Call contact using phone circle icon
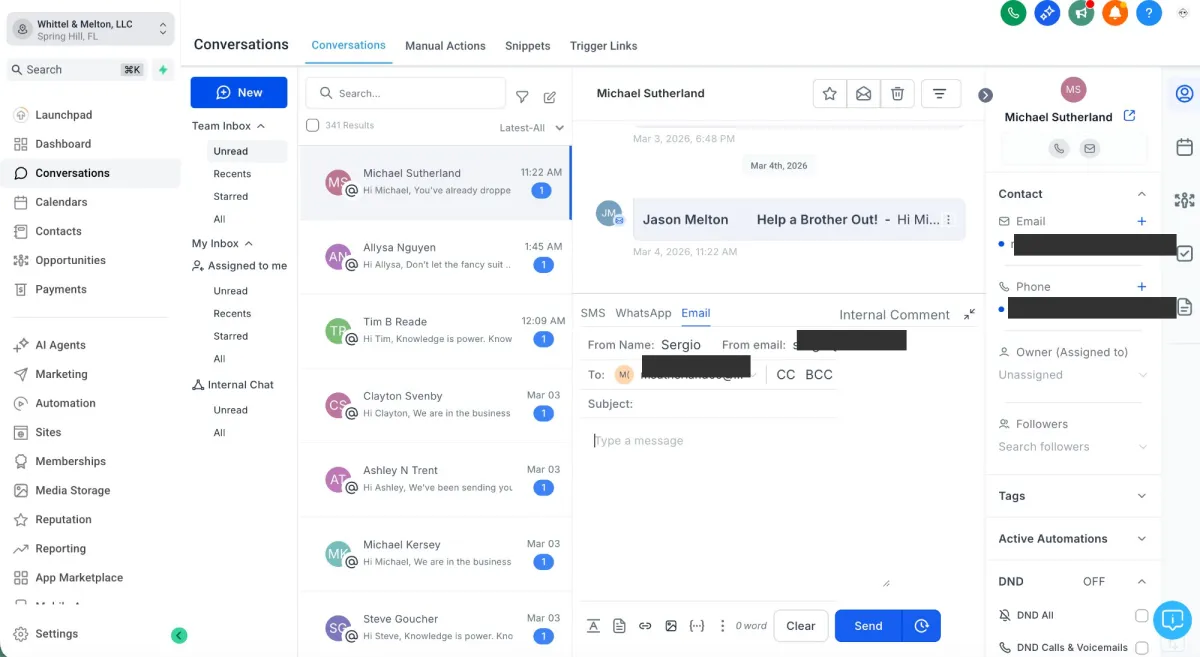1200x657 pixels. (x=1059, y=148)
